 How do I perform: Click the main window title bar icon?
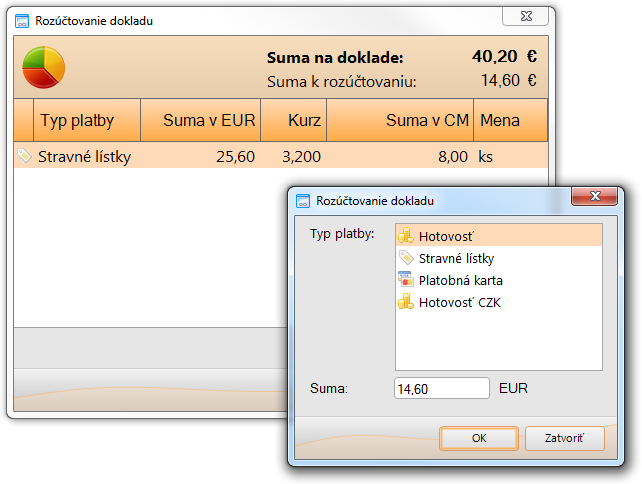tap(23, 20)
